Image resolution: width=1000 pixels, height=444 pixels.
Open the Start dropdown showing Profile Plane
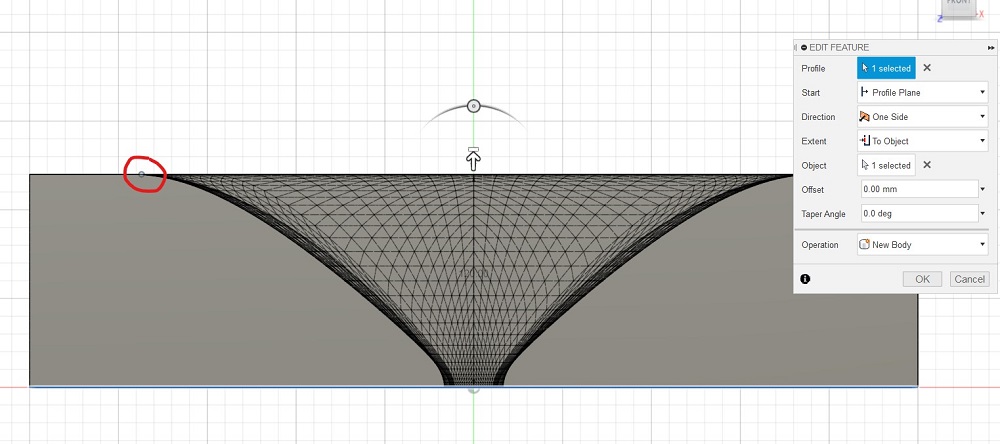click(922, 92)
